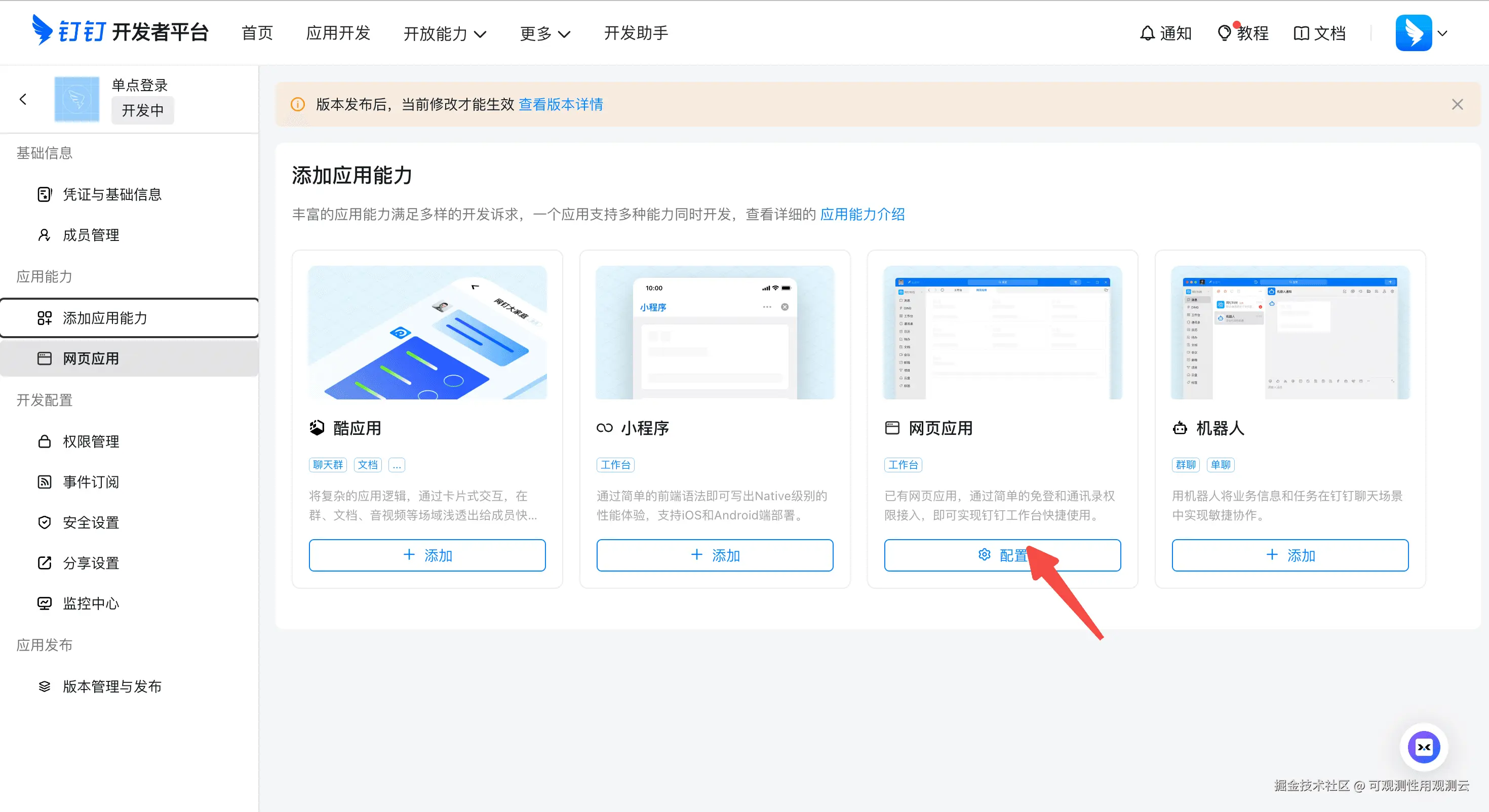Click the notification bell icon
The width and height of the screenshot is (1489, 812).
pyautogui.click(x=1147, y=33)
